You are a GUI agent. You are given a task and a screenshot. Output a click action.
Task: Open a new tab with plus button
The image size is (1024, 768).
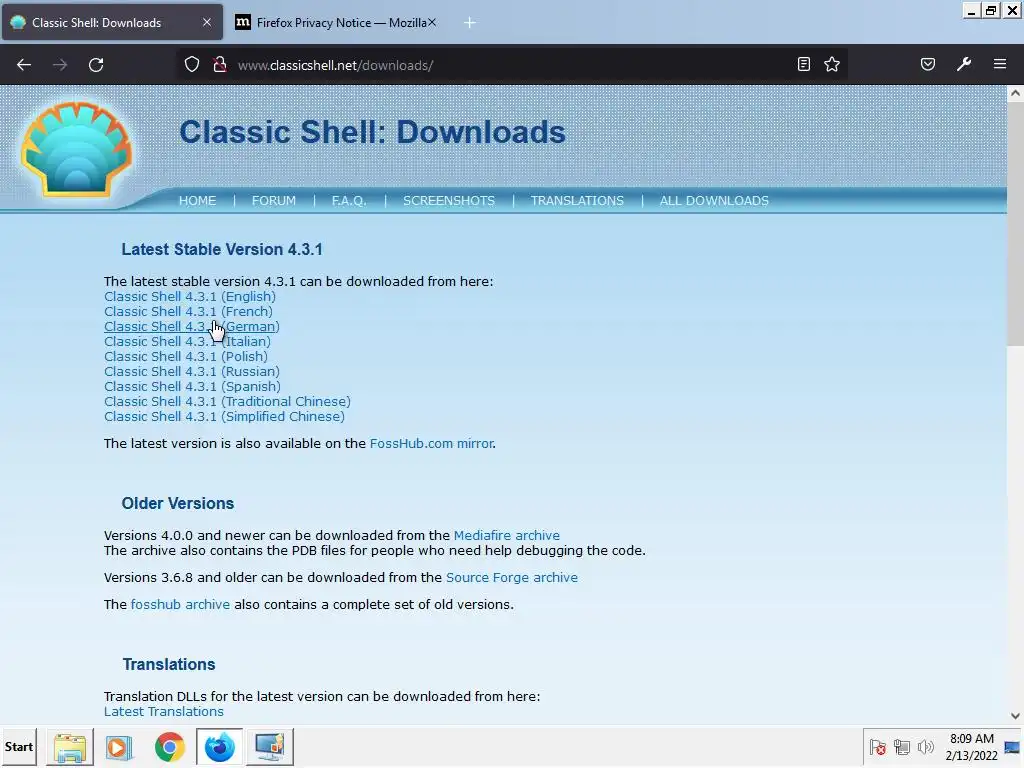(470, 23)
